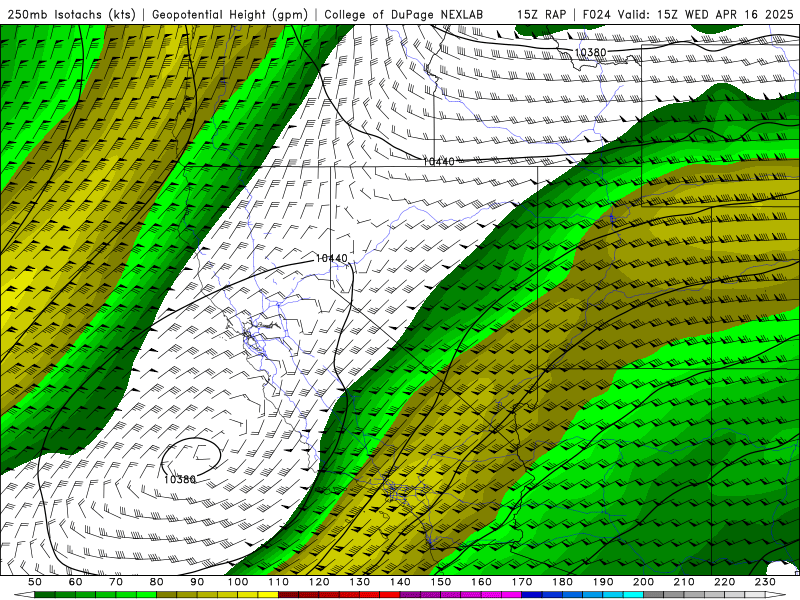Select the 170 isotach scale number
The height and width of the screenshot is (600, 800).
coord(522,582)
